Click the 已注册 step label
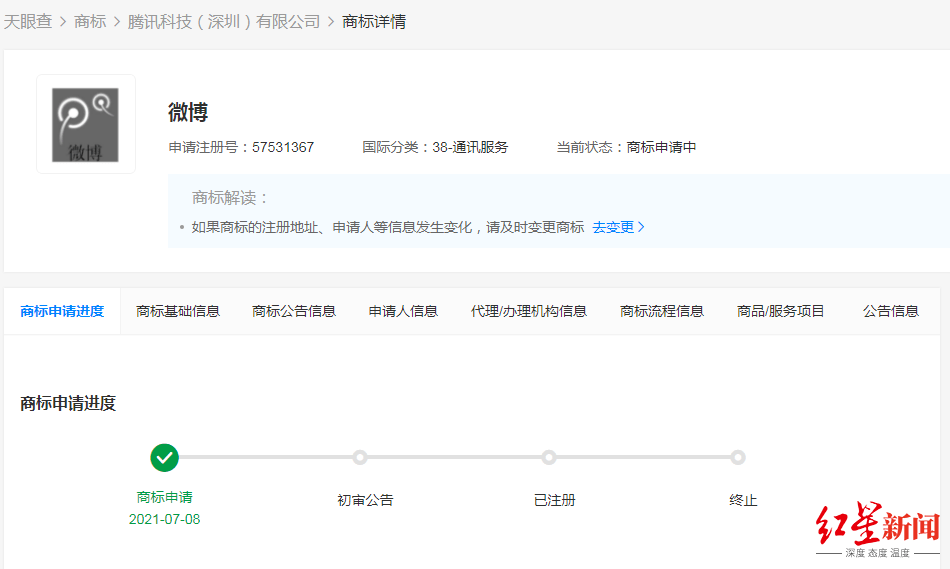The image size is (950, 569). point(554,500)
